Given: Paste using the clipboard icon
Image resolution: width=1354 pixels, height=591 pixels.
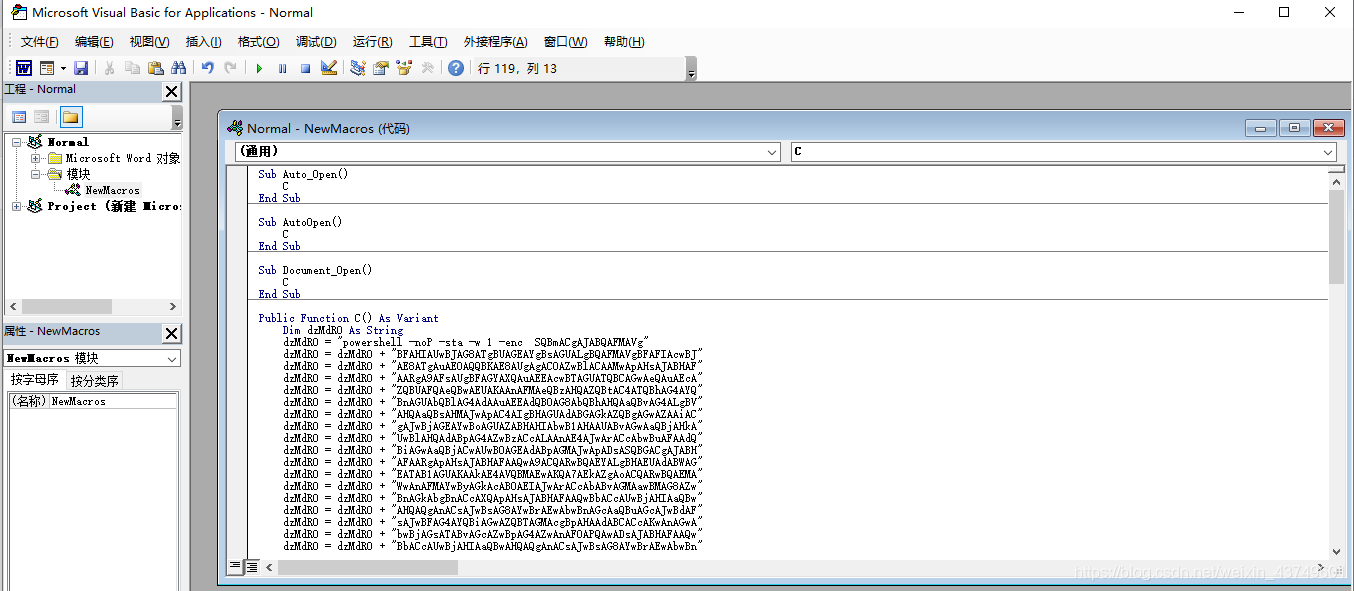Looking at the screenshot, I should click(x=155, y=68).
